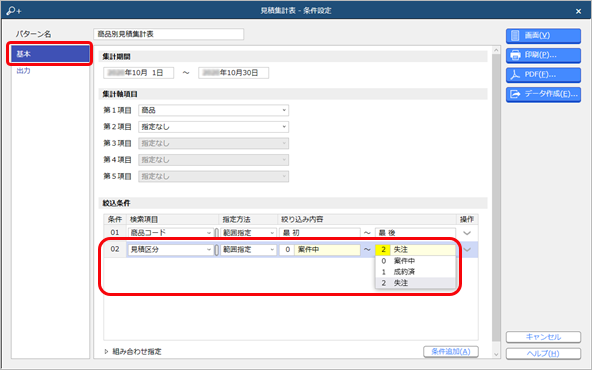The image size is (592, 370).
Task: Open 見積区分 dropdown in row 02
Action: (170, 250)
